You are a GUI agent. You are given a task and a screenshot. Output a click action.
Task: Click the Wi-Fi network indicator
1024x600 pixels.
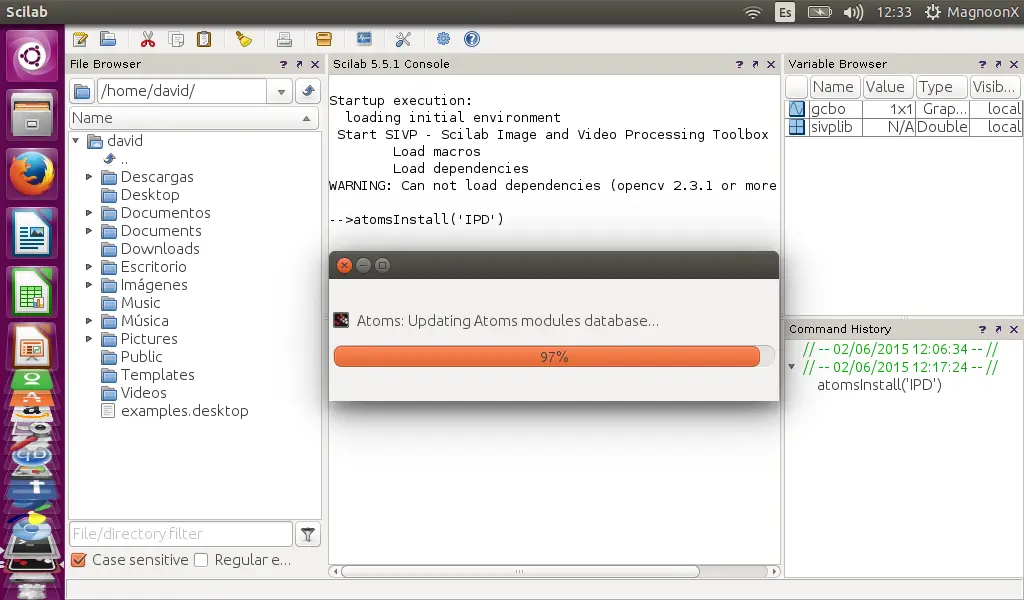pyautogui.click(x=753, y=12)
